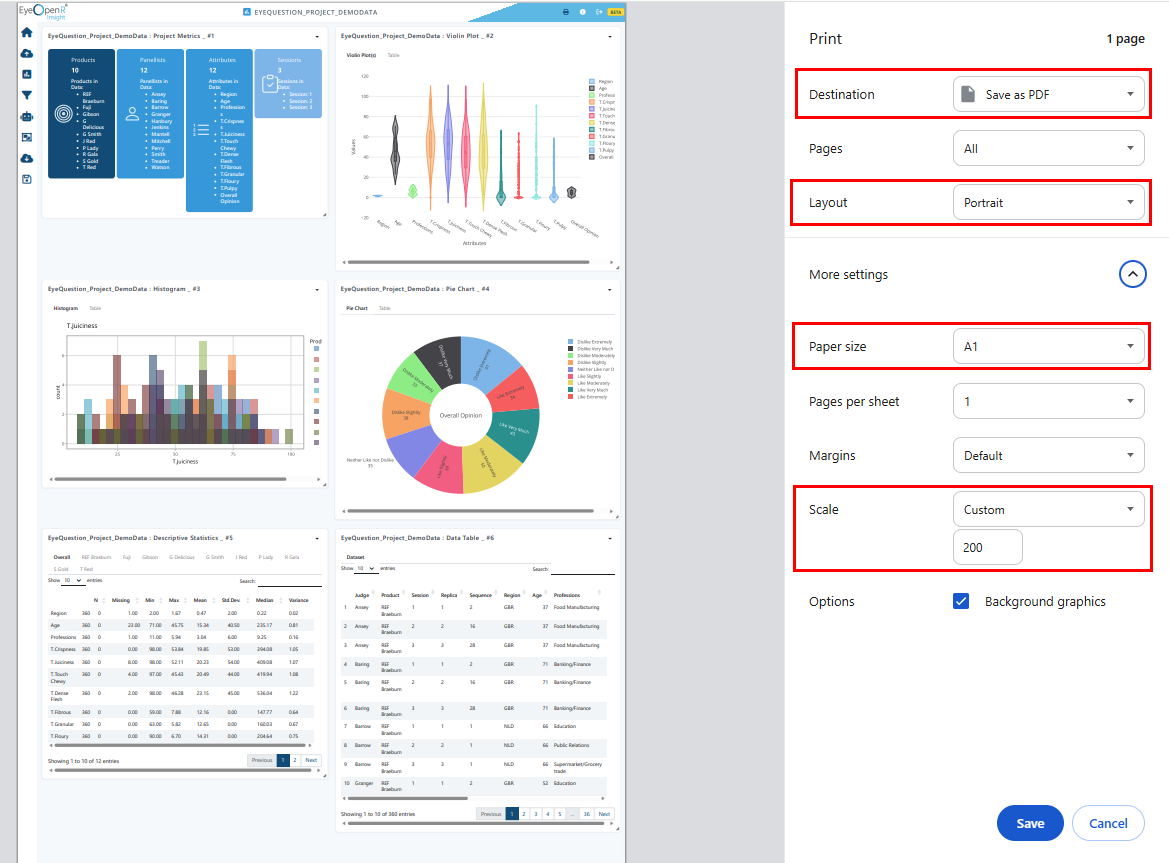Viewport: 1169px width, 863px height.
Task: Open the home icon in sidebar
Action: [27, 32]
